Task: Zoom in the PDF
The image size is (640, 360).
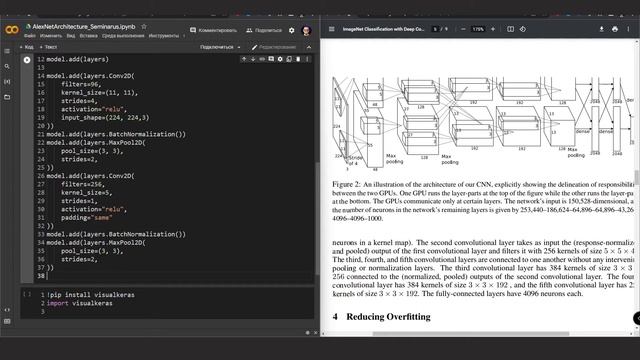Action: point(493,29)
